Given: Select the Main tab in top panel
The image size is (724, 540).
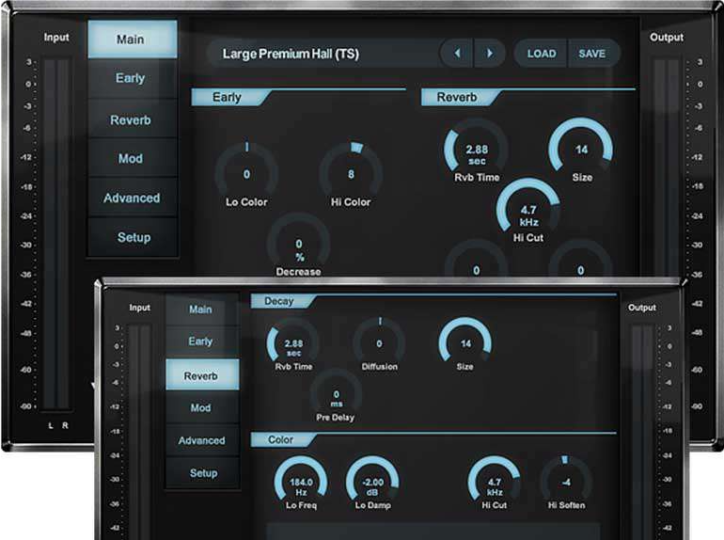Looking at the screenshot, I should (131, 40).
